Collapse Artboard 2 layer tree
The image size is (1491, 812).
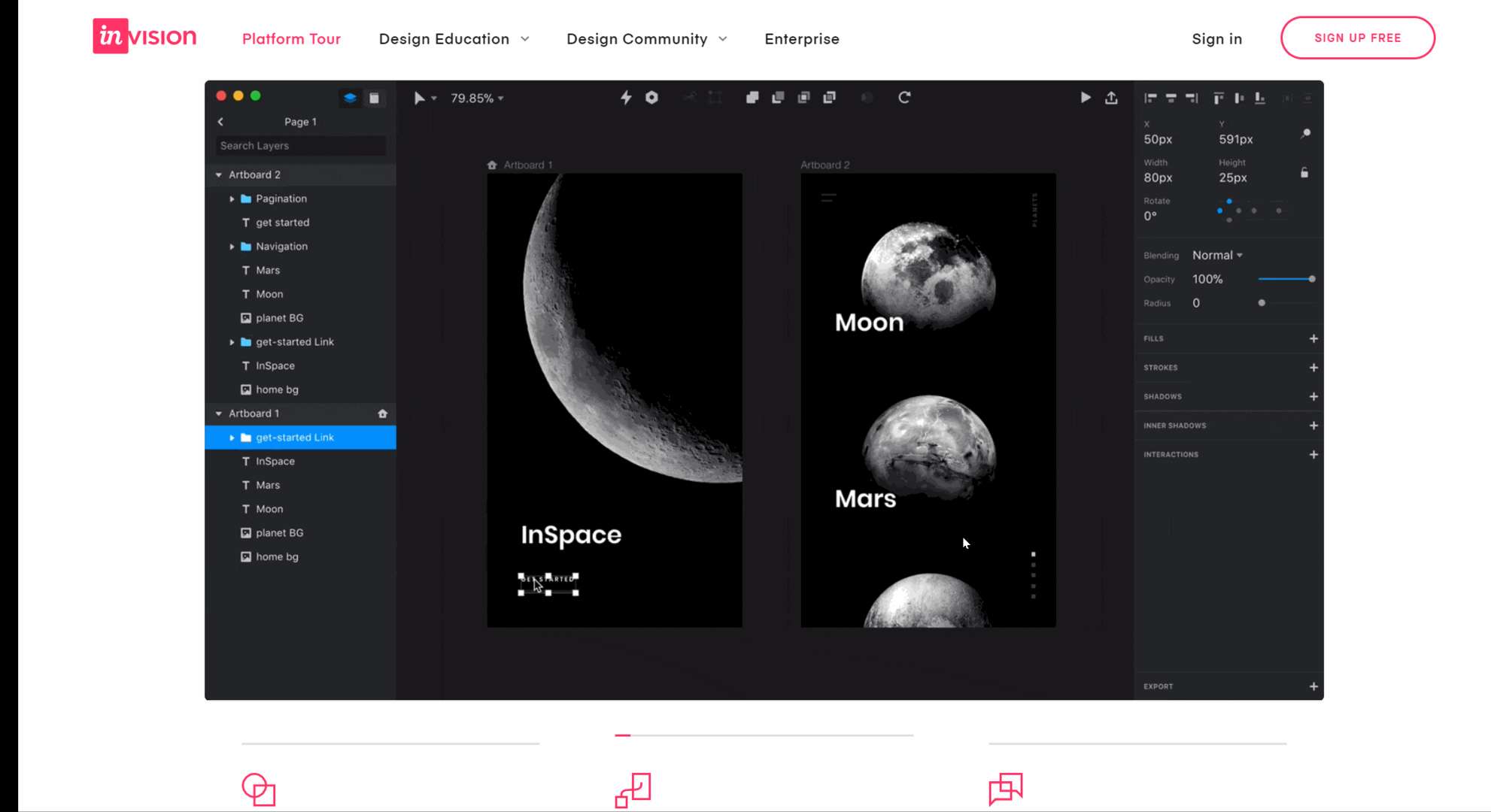point(218,174)
